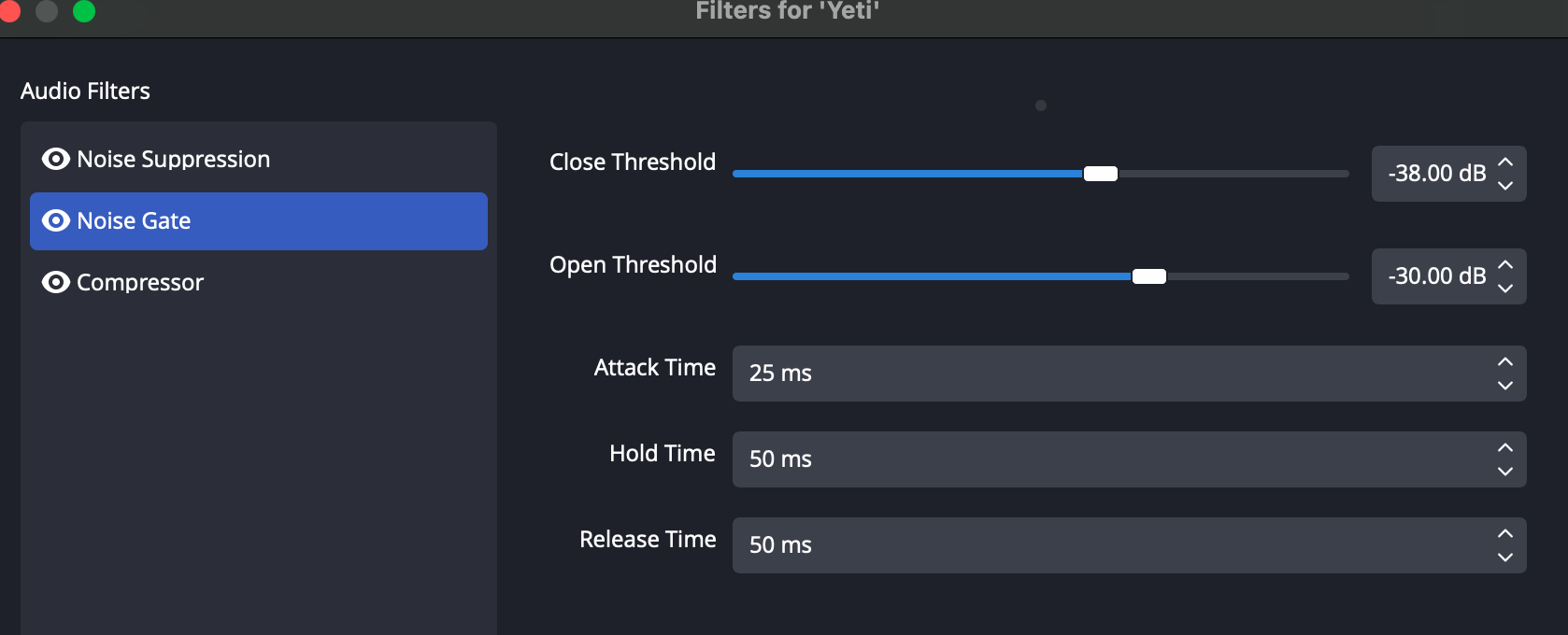Increase Attack Time with the up arrow
The image size is (1568, 635).
(1504, 362)
